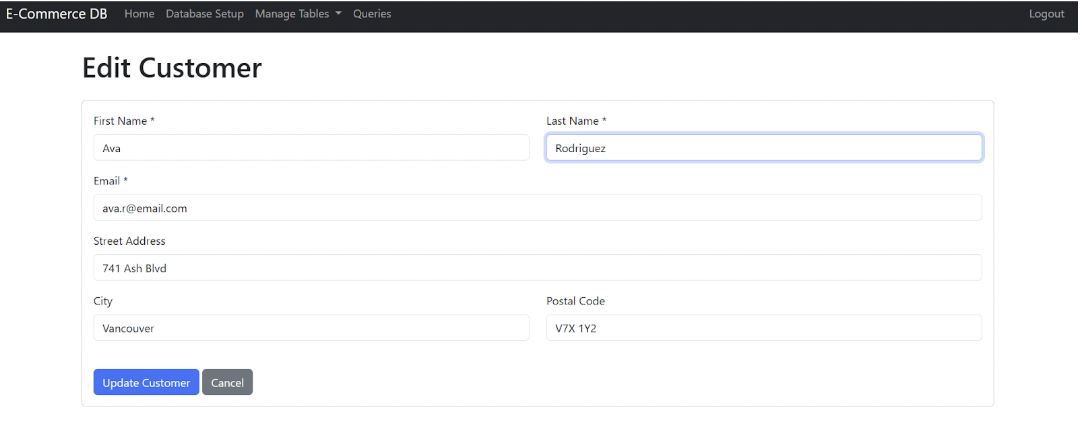
Task: Click the E-Commerce DB brand logo
Action: (56, 14)
